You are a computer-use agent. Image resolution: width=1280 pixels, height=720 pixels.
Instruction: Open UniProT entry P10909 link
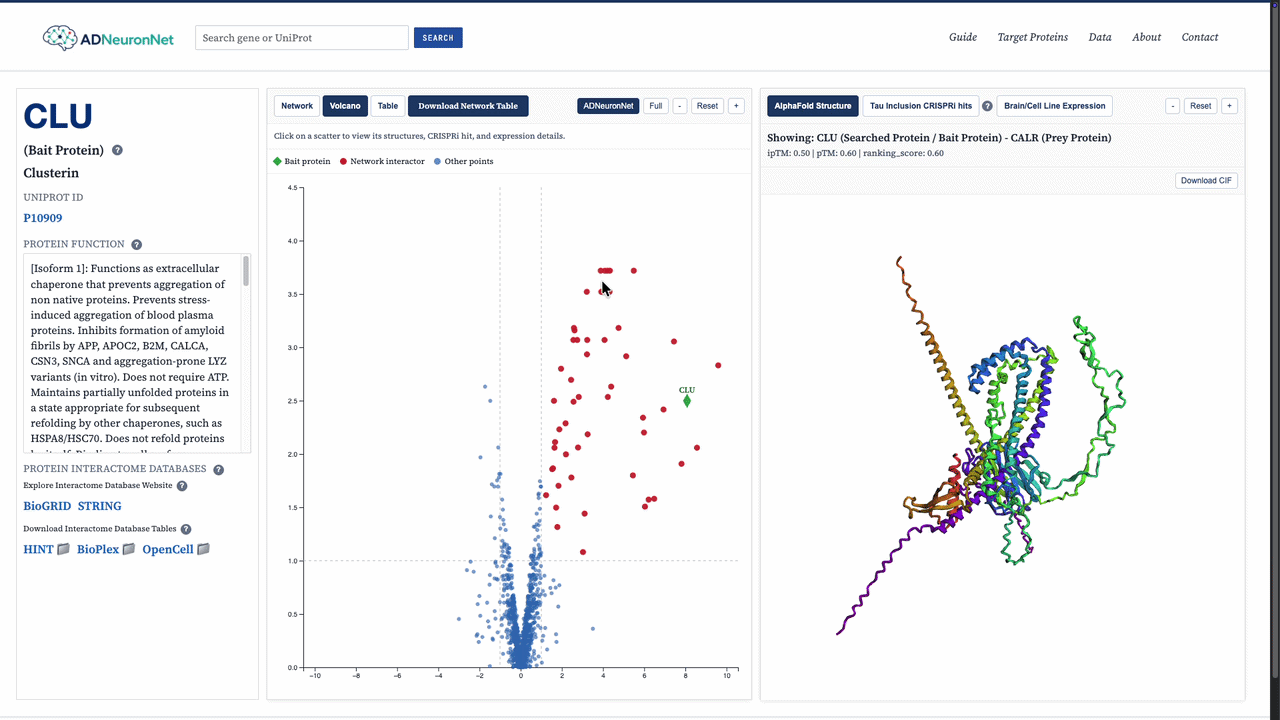[x=43, y=218]
